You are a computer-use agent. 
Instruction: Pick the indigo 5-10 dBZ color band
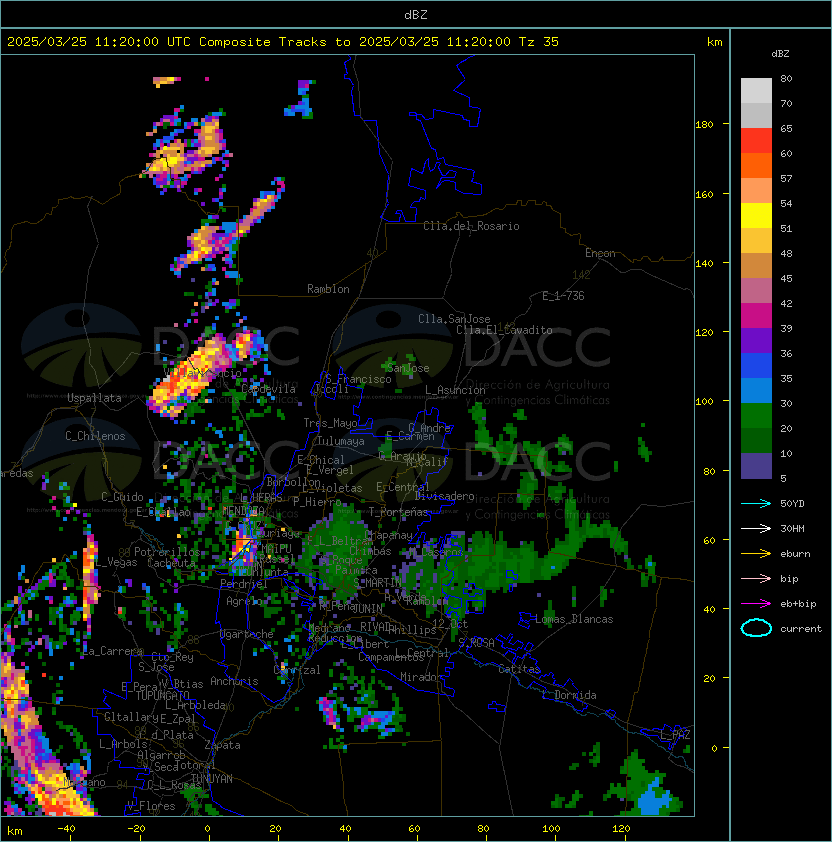point(756,466)
